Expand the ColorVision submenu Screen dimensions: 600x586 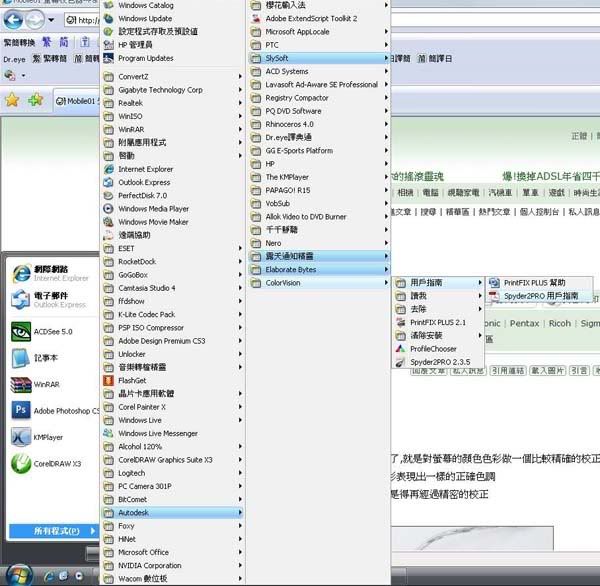click(x=319, y=283)
